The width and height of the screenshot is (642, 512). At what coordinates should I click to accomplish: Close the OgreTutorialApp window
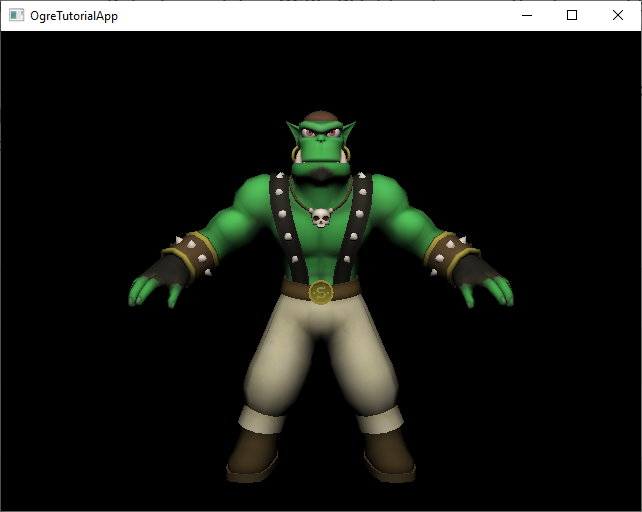617,16
